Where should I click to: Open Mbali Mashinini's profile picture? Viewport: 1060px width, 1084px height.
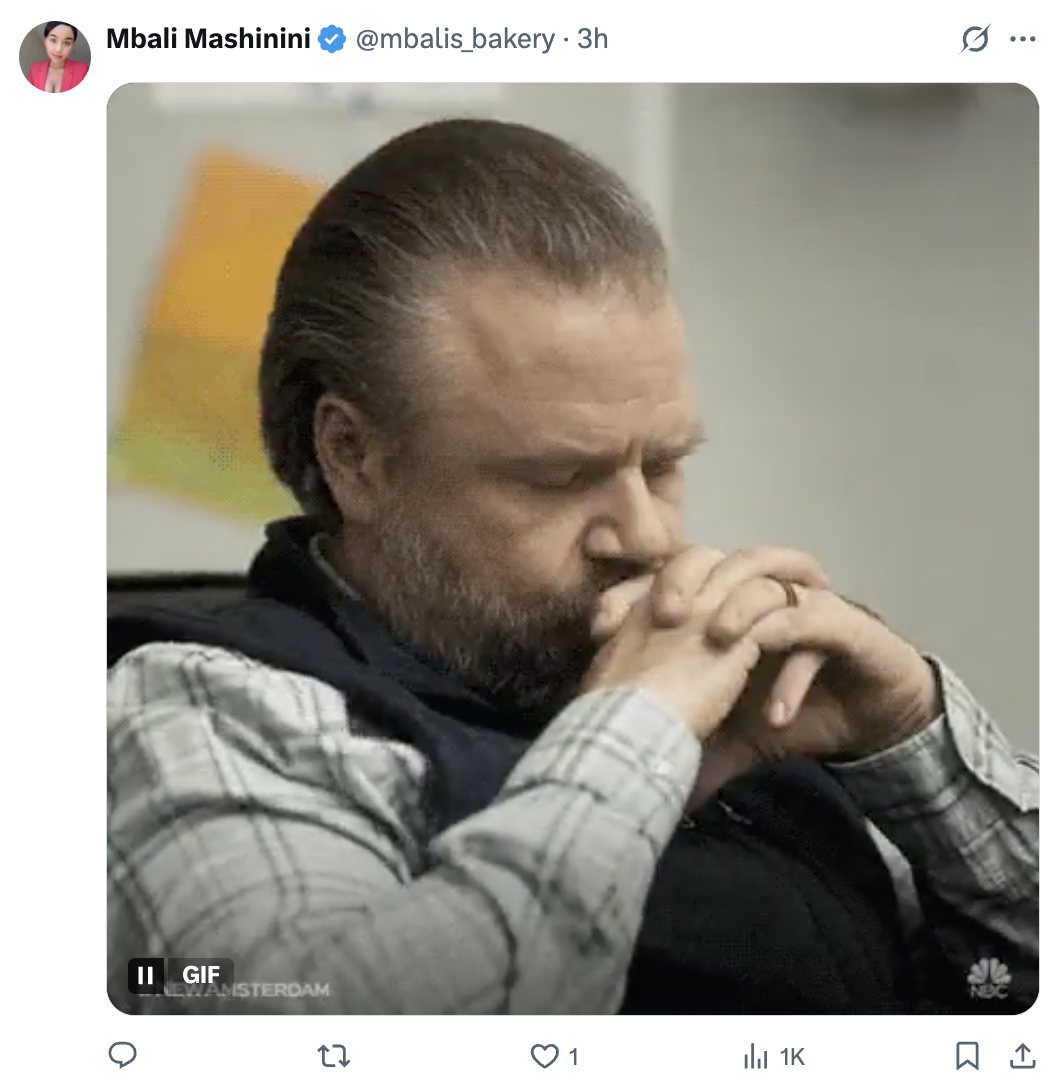[x=55, y=56]
